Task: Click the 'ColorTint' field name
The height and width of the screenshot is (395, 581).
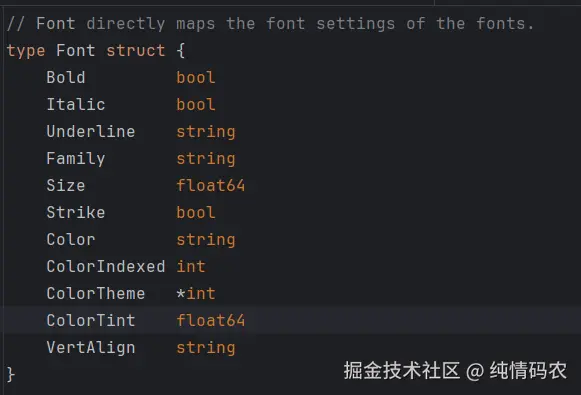Action: (x=91, y=321)
